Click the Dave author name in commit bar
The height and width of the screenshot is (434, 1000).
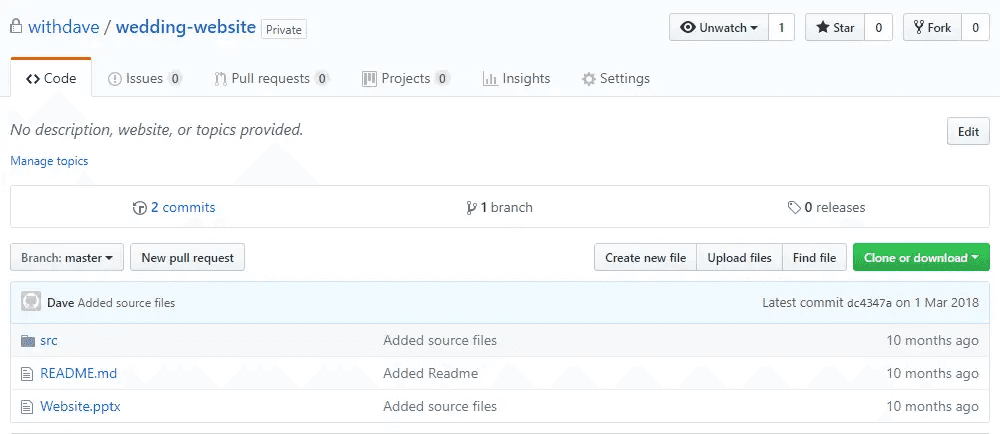(x=61, y=303)
